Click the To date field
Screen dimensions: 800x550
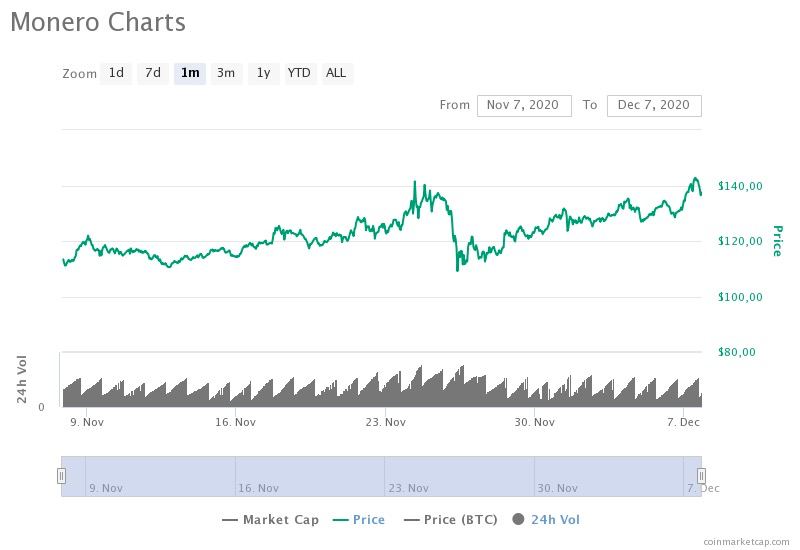(653, 105)
